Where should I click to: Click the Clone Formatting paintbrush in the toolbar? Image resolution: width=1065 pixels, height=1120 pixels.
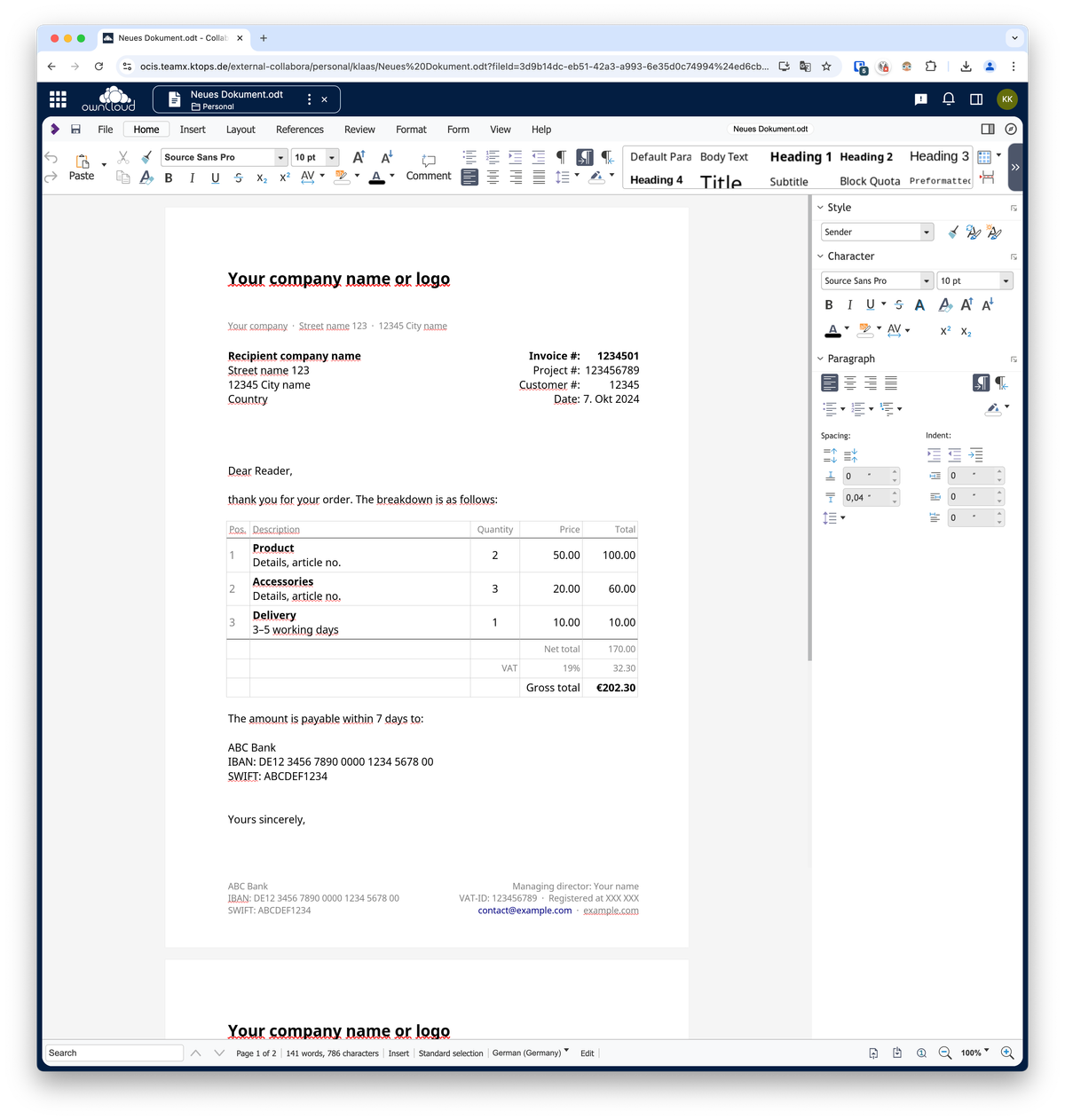click(x=146, y=157)
